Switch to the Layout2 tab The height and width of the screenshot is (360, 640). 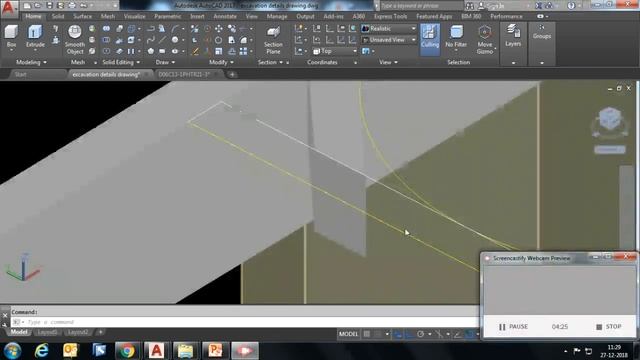click(x=78, y=332)
